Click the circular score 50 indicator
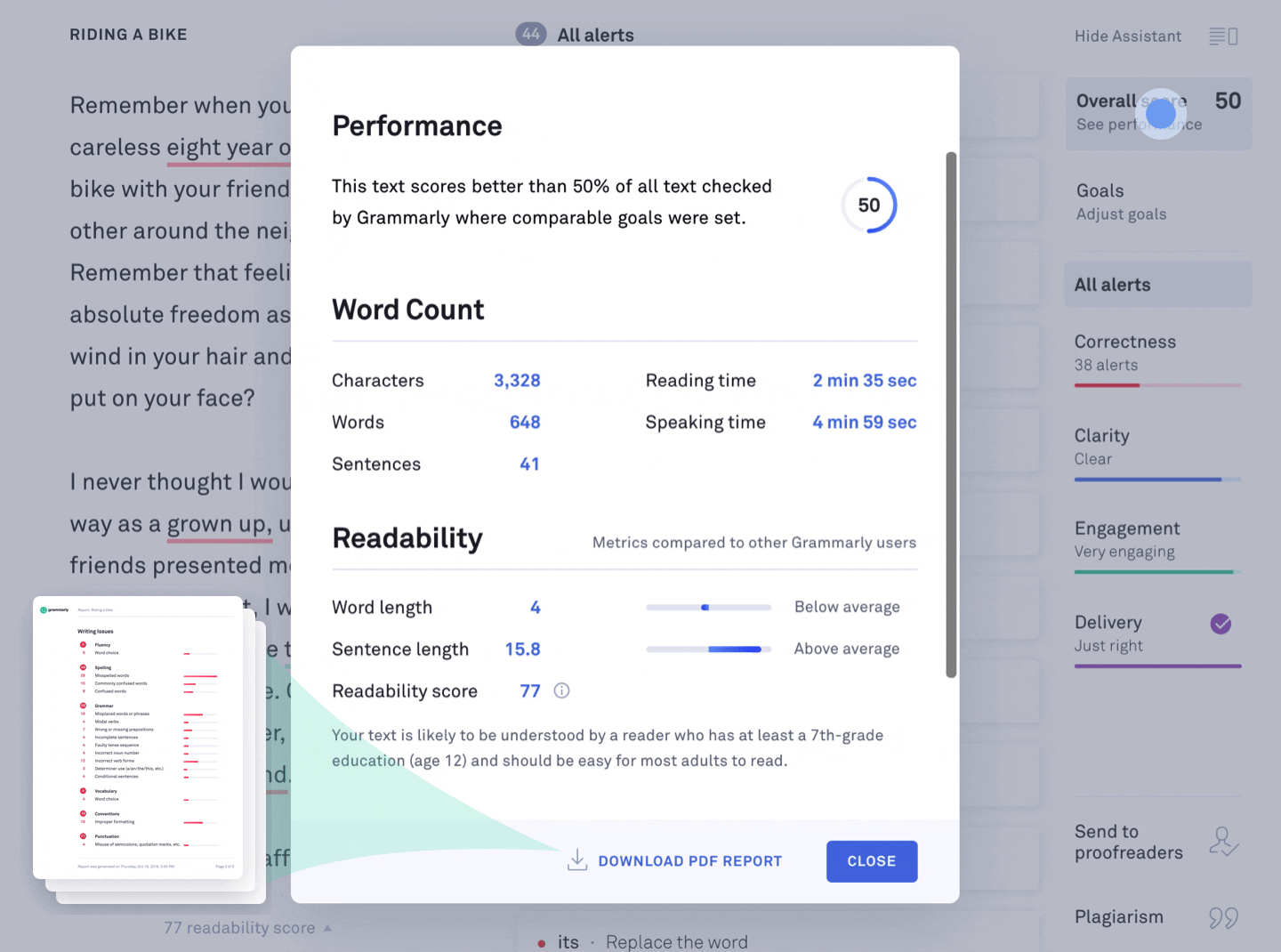 869,206
